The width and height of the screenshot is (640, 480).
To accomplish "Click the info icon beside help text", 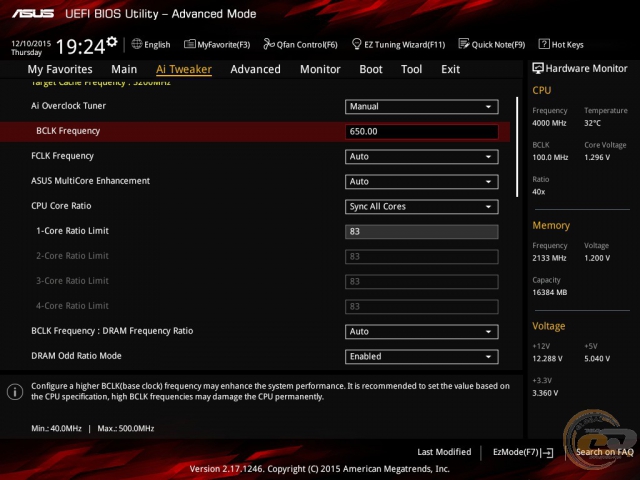I will (15, 392).
